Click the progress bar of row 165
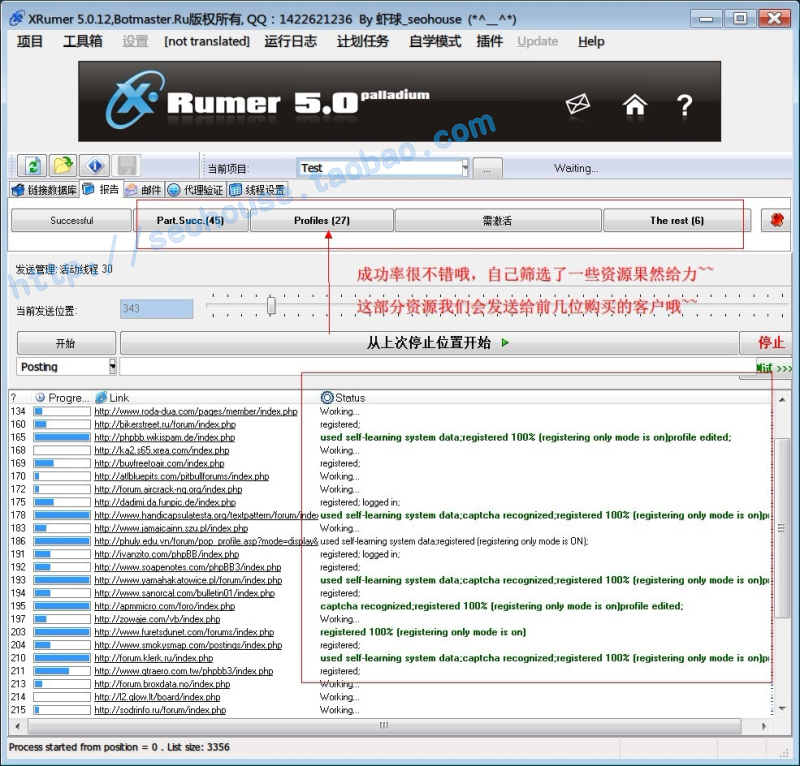 [x=62, y=437]
